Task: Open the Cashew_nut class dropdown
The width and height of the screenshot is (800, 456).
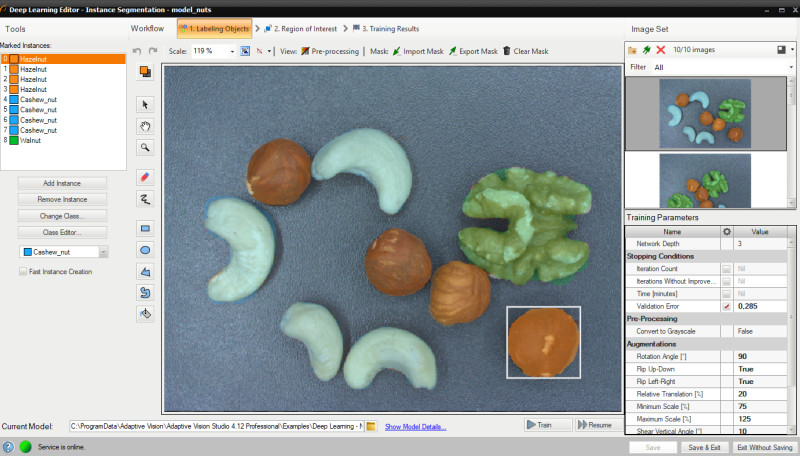Action: (103, 252)
